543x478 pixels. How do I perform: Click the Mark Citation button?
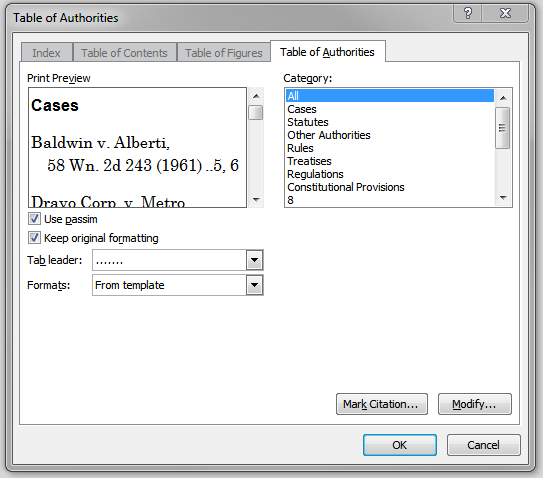click(x=382, y=404)
